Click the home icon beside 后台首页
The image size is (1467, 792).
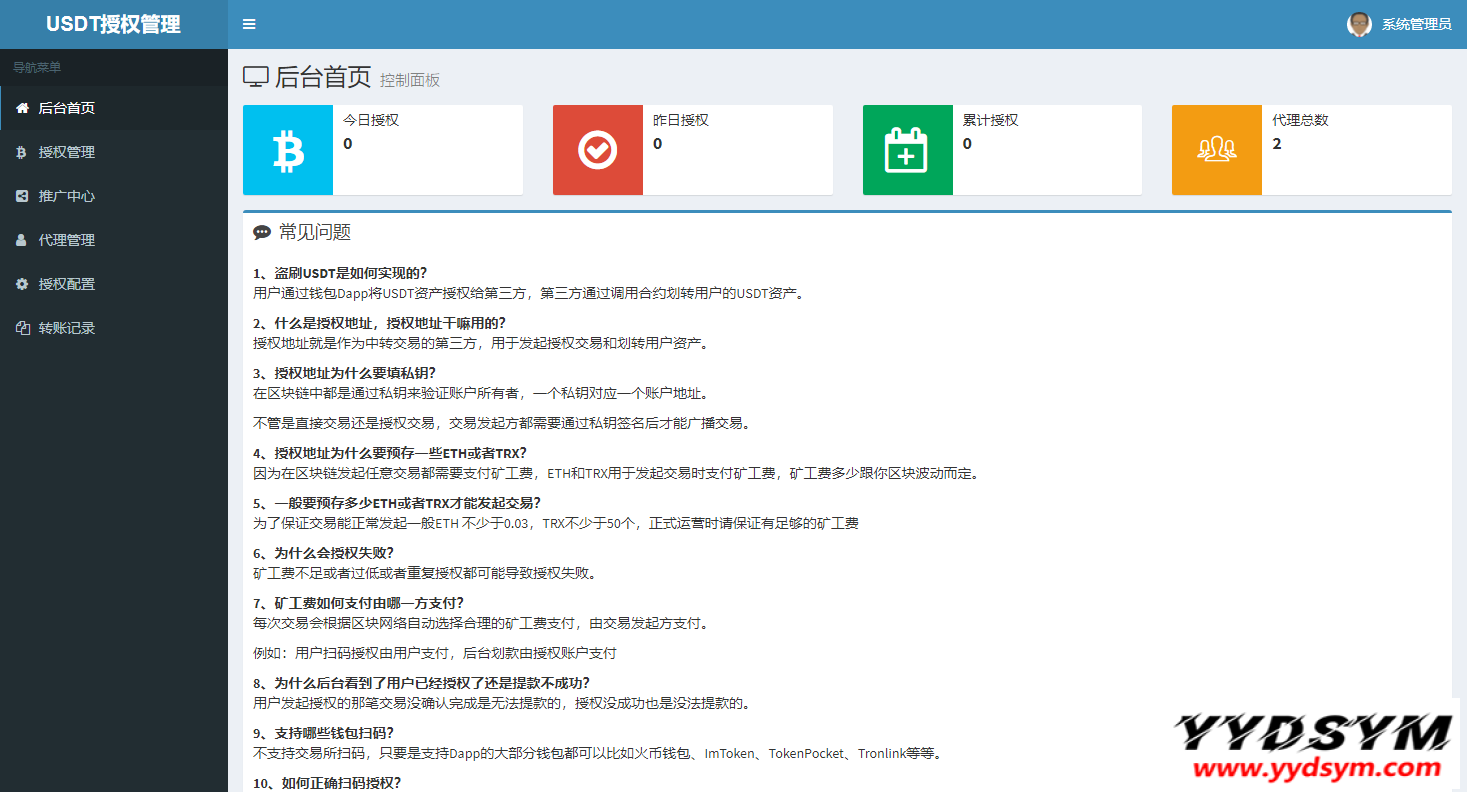point(22,108)
